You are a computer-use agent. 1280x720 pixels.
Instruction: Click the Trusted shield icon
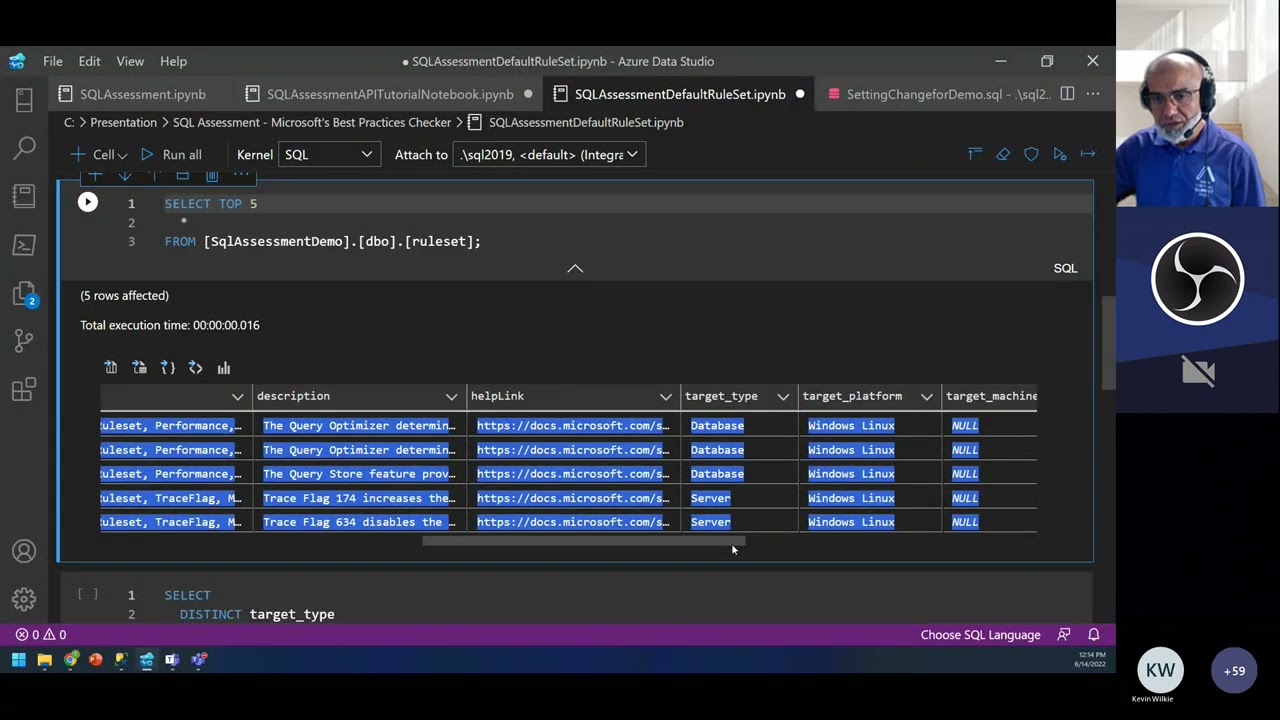coord(1031,154)
